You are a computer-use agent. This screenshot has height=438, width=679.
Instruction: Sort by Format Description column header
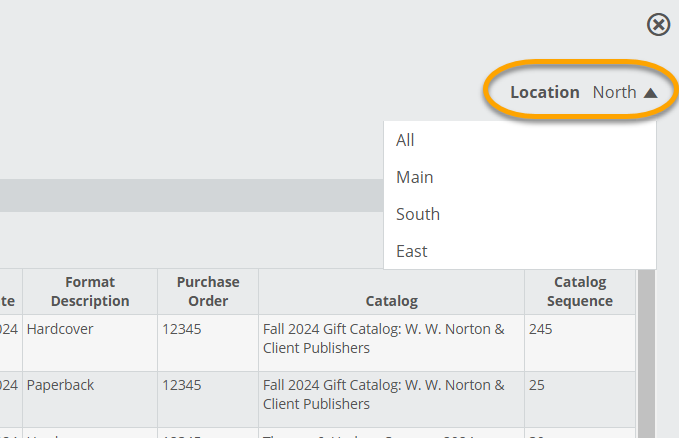[90, 291]
